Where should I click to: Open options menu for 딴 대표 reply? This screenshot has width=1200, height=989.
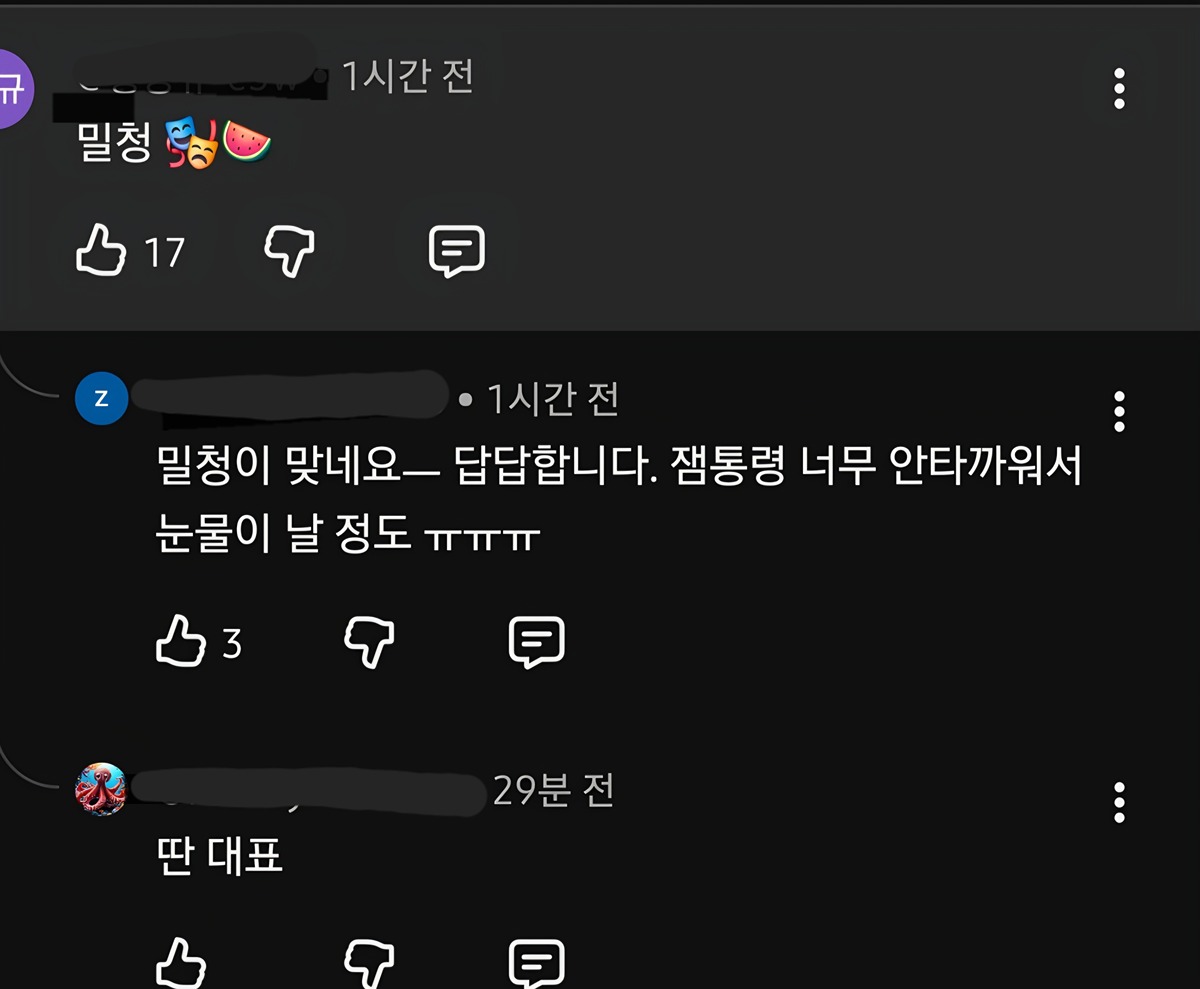point(1119,802)
